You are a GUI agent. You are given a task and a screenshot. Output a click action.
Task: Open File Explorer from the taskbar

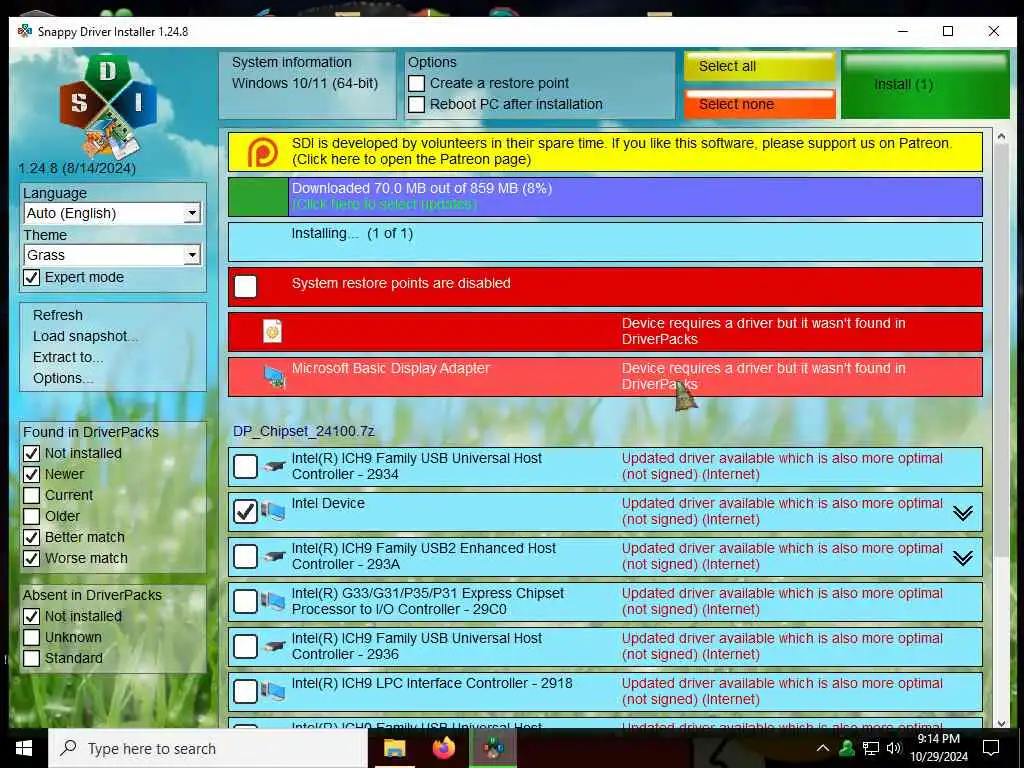tap(394, 748)
